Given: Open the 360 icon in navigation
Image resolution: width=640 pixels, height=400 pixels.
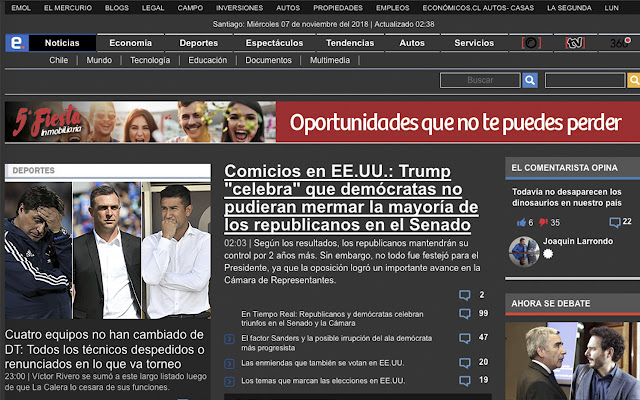Looking at the screenshot, I should [620, 43].
